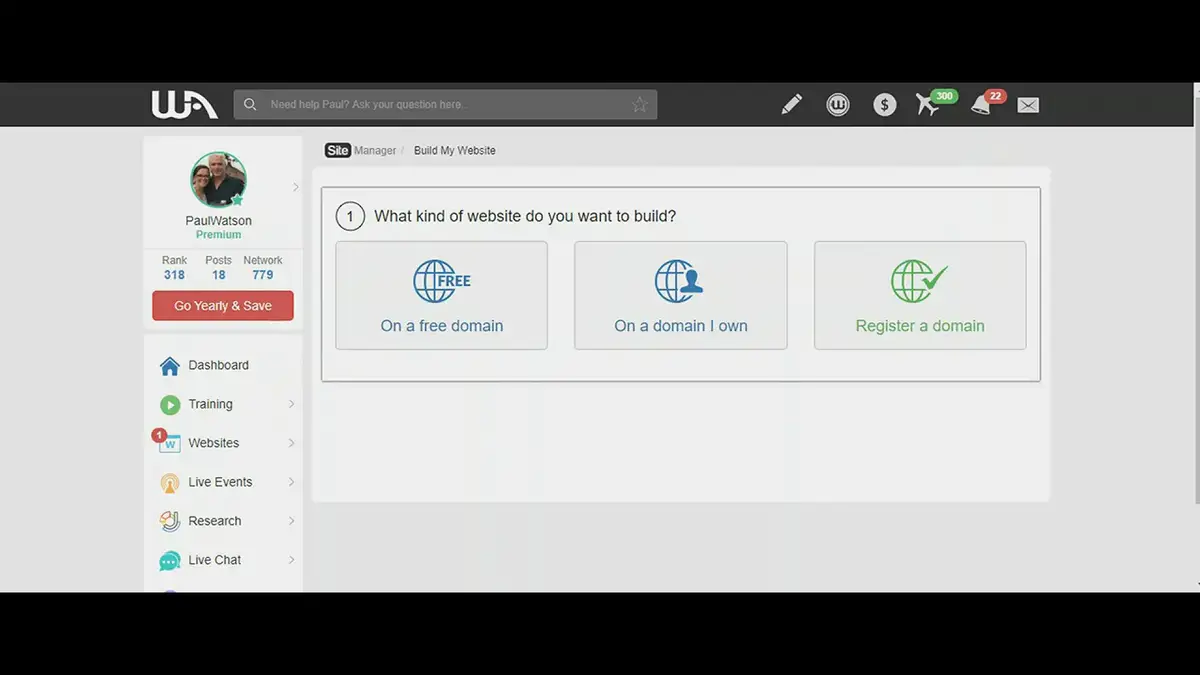1200x675 pixels.
Task: Click the FREE globe icon
Action: [x=442, y=281]
